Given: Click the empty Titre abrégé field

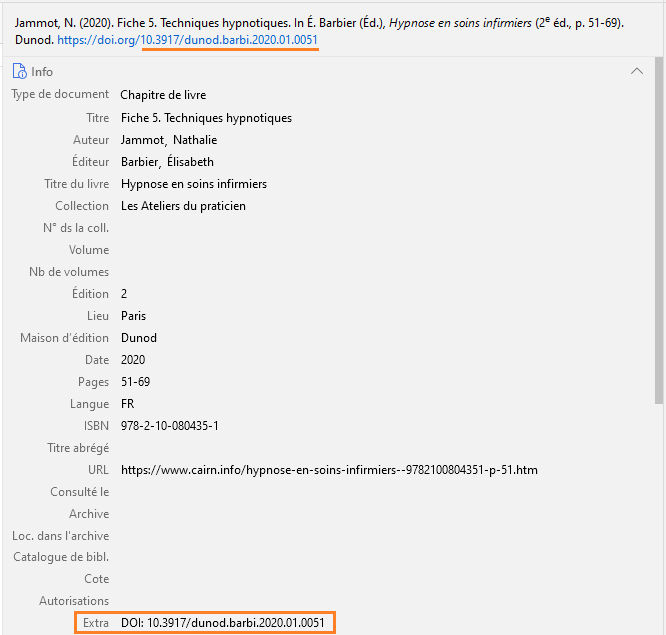Looking at the screenshot, I should pyautogui.click(x=382, y=448).
